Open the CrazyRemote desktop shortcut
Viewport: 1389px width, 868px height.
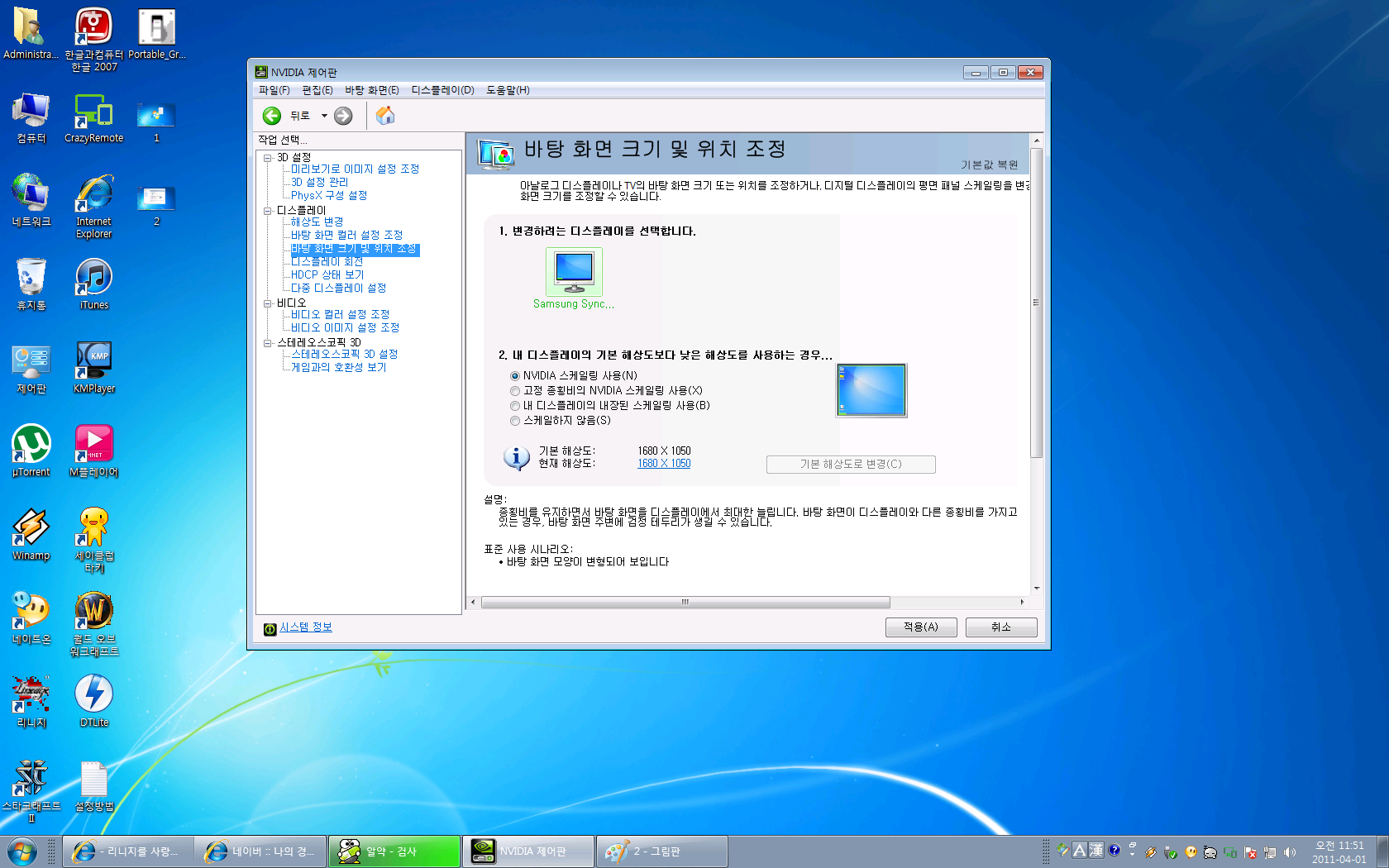(x=94, y=118)
